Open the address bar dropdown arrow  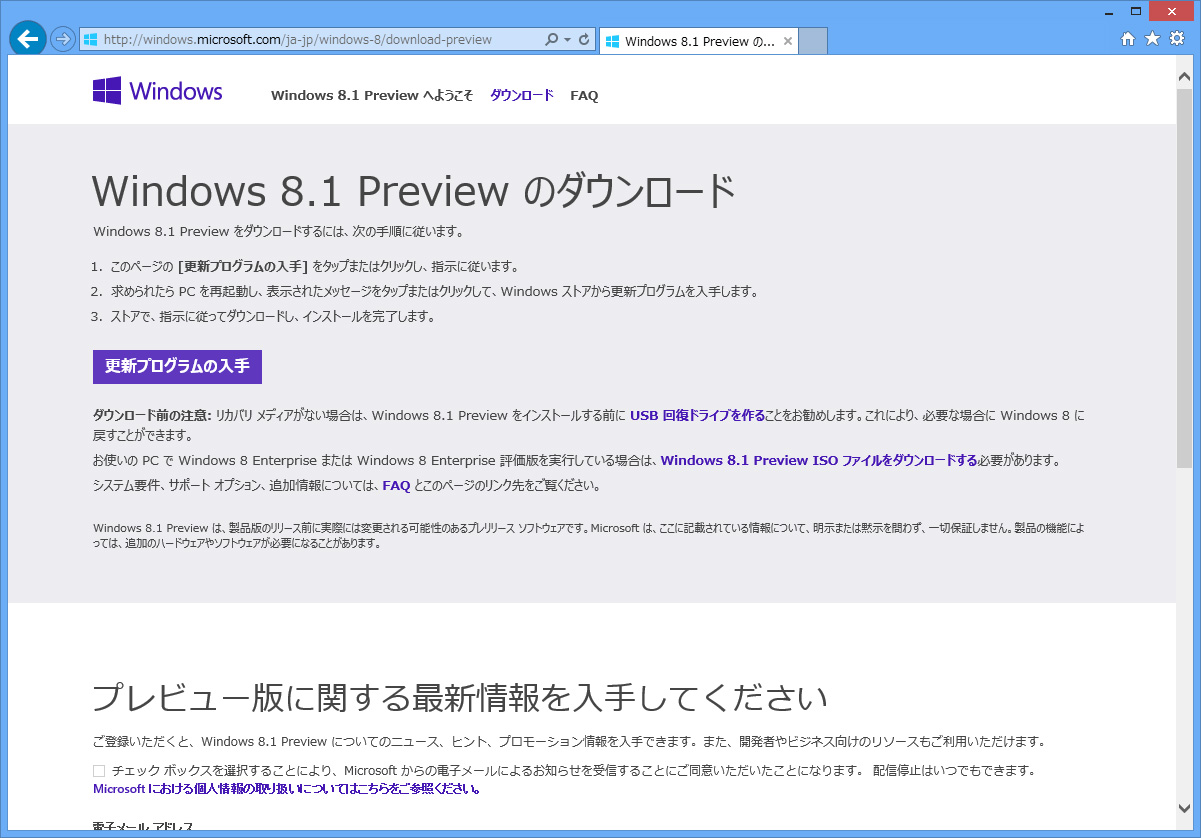567,40
